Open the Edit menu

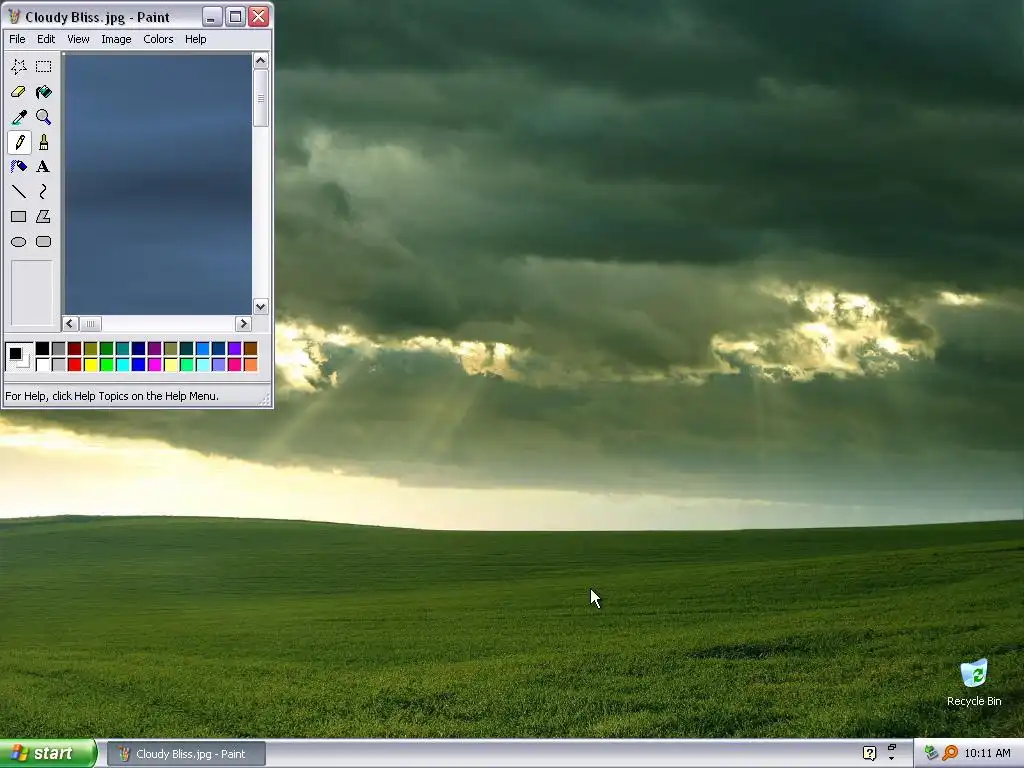point(46,39)
